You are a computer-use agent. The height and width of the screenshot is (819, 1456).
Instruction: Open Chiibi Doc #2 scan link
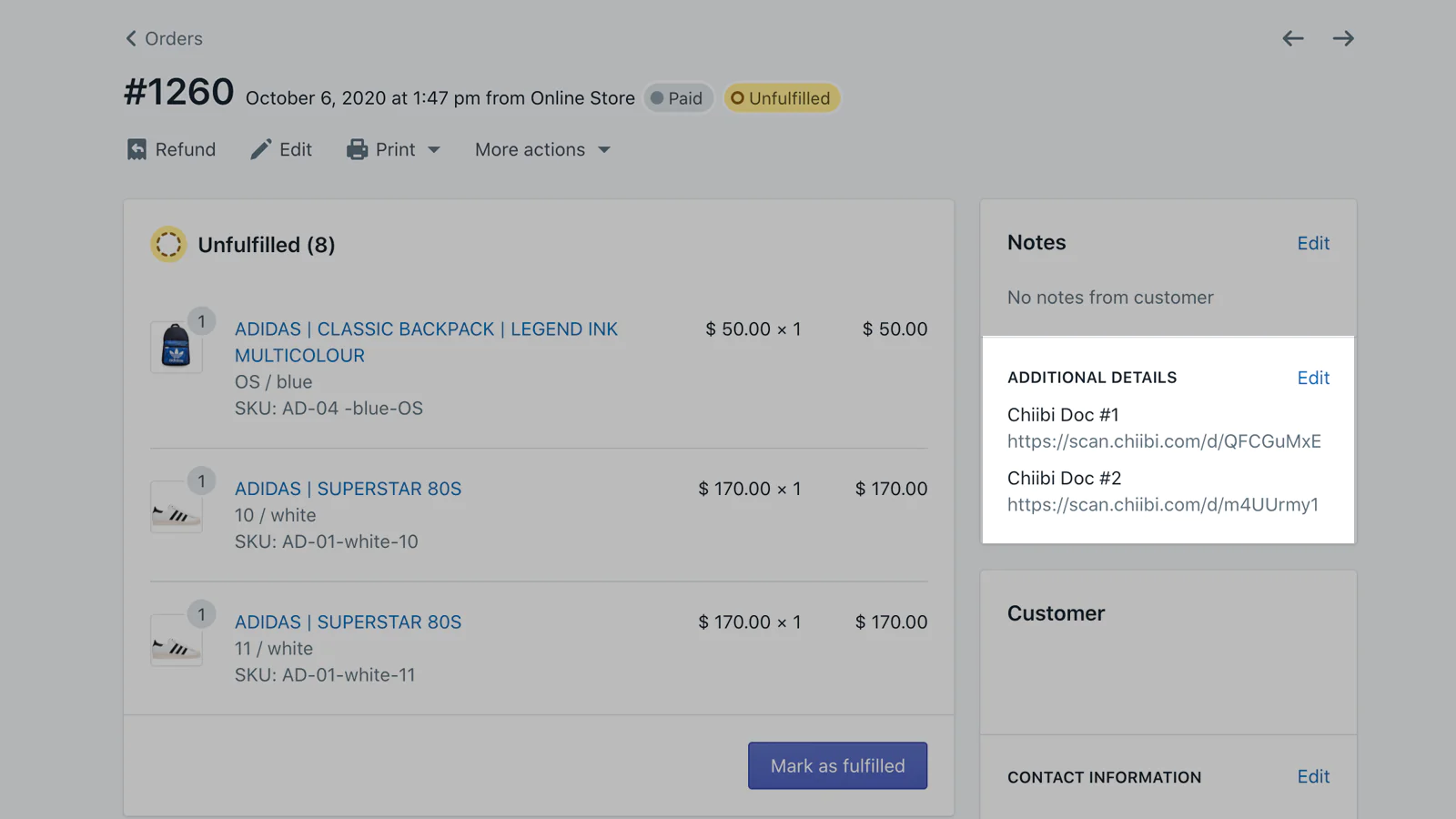click(x=1162, y=505)
